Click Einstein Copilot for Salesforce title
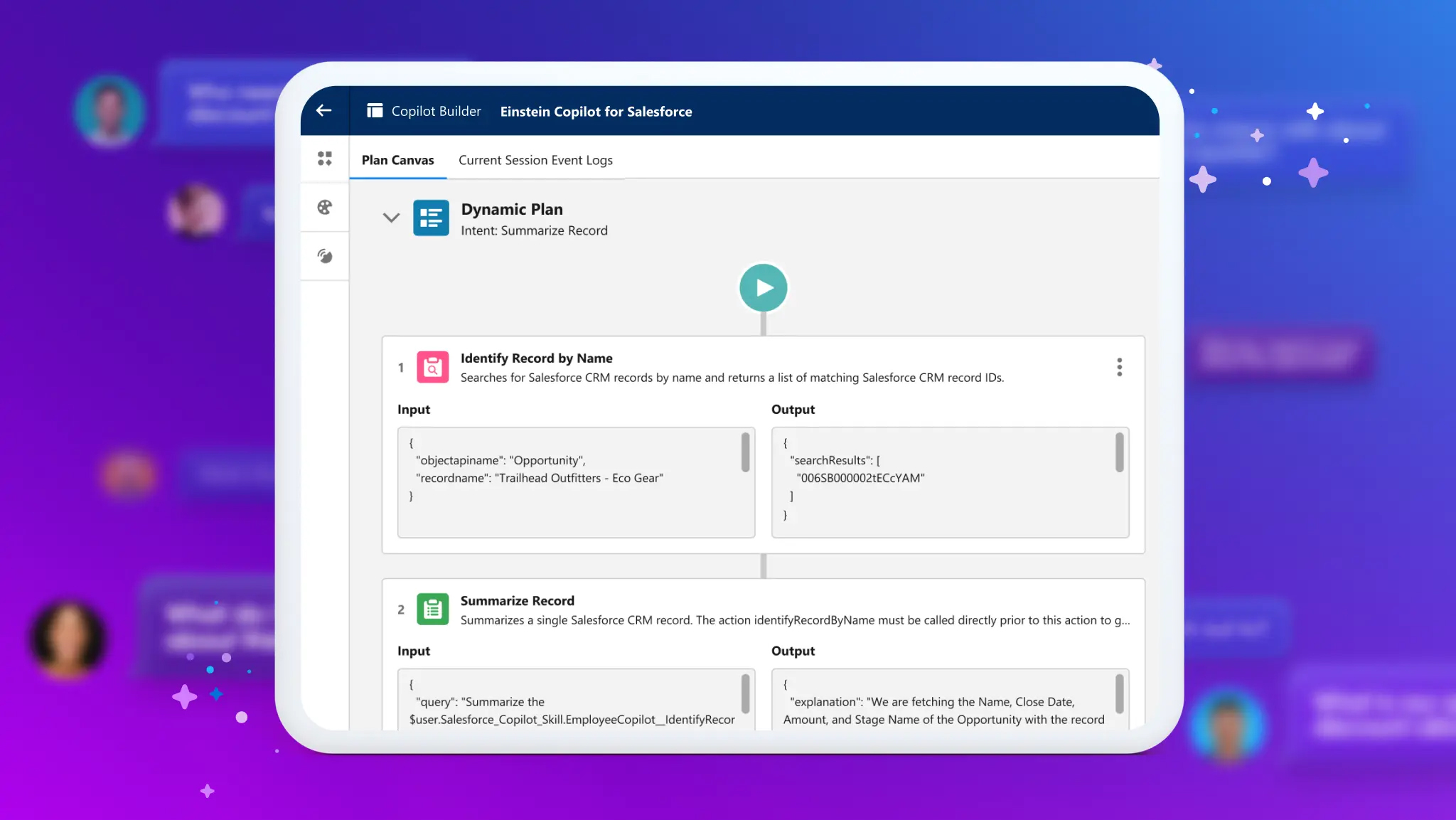Image resolution: width=1456 pixels, height=820 pixels. click(x=596, y=112)
